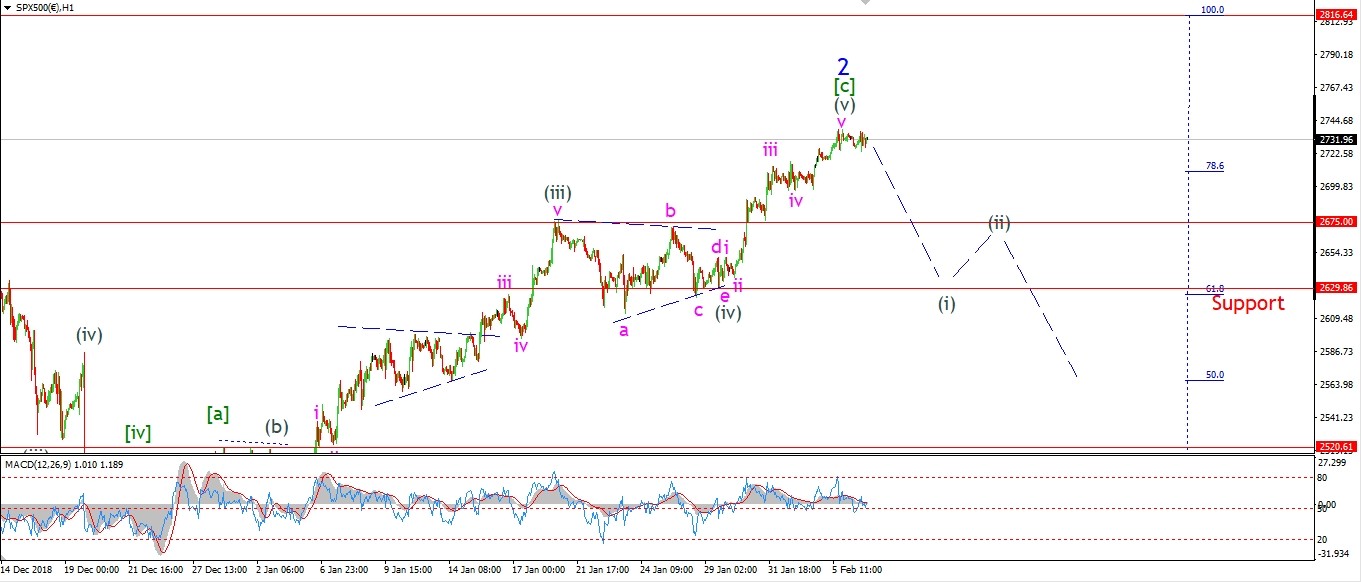The height and width of the screenshot is (582, 1362).
Task: Click the gray (iii) wave label
Action: pyautogui.click(x=557, y=192)
